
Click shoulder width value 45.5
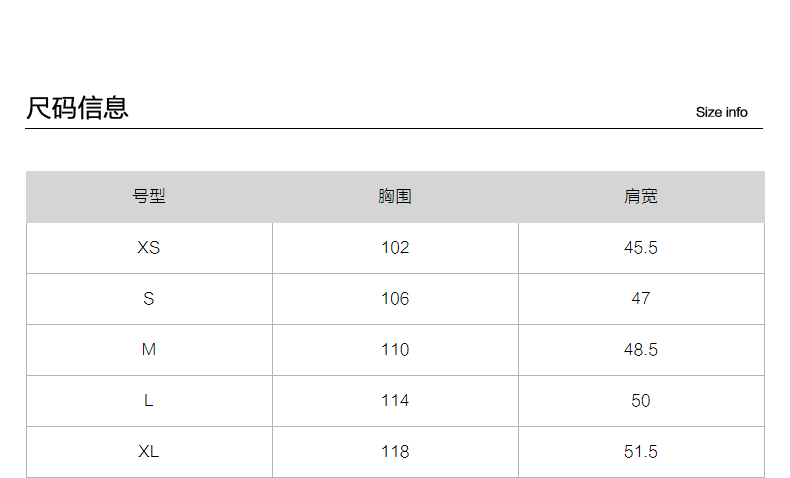tap(641, 248)
